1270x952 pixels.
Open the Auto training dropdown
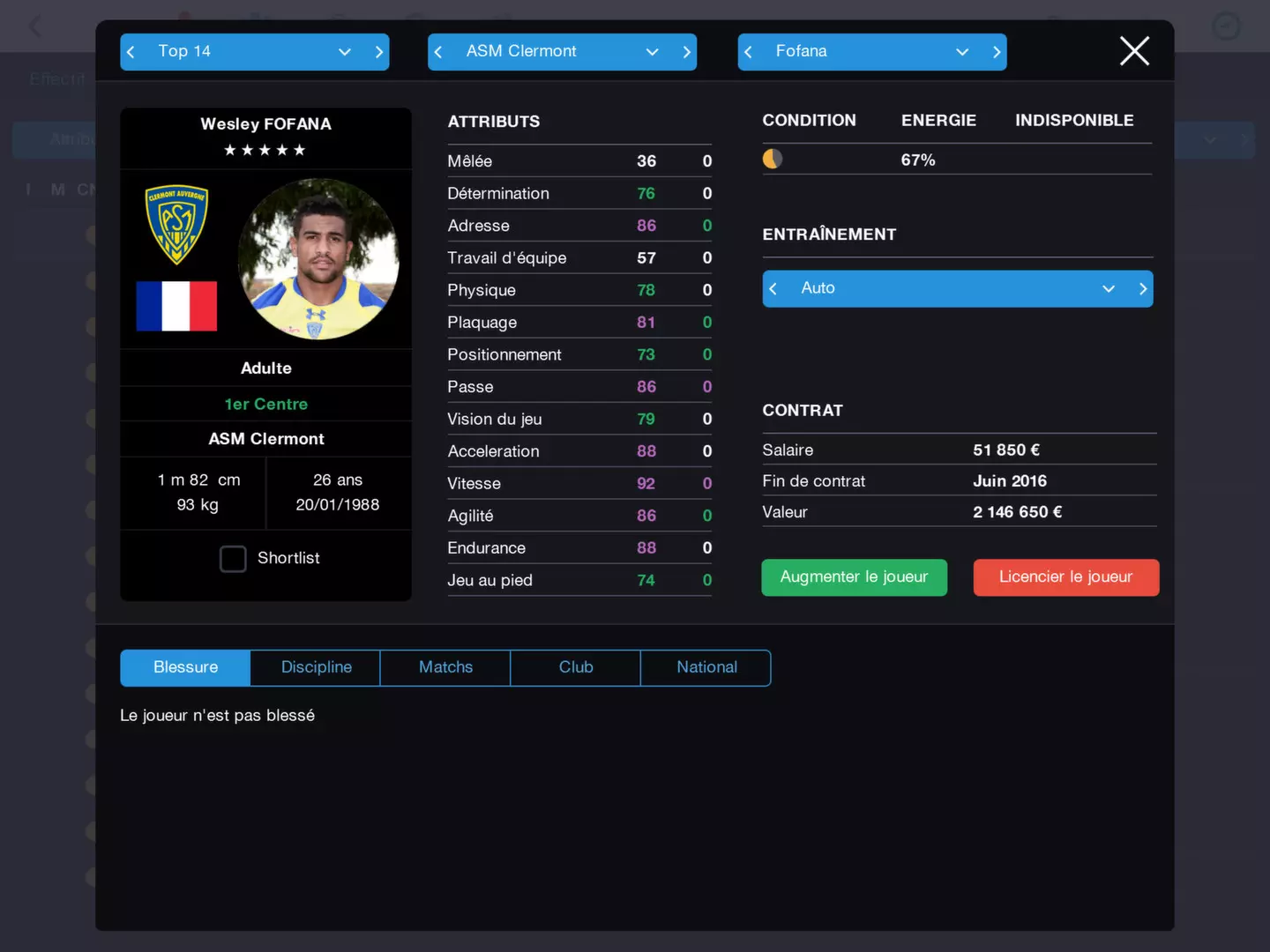[x=958, y=288]
